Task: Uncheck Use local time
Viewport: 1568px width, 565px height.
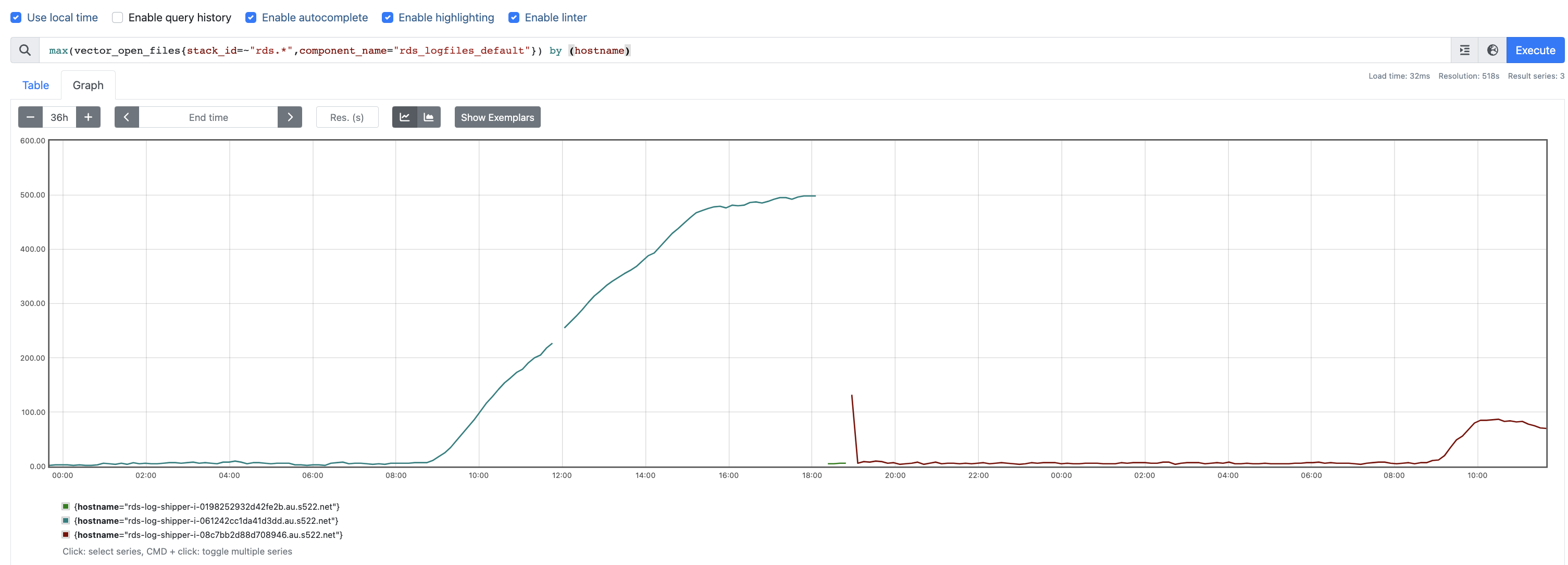Action: [x=15, y=17]
